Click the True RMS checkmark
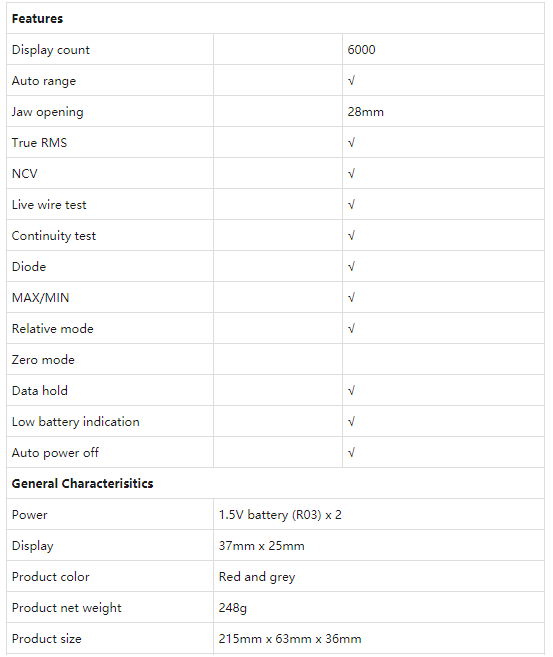 [x=351, y=142]
